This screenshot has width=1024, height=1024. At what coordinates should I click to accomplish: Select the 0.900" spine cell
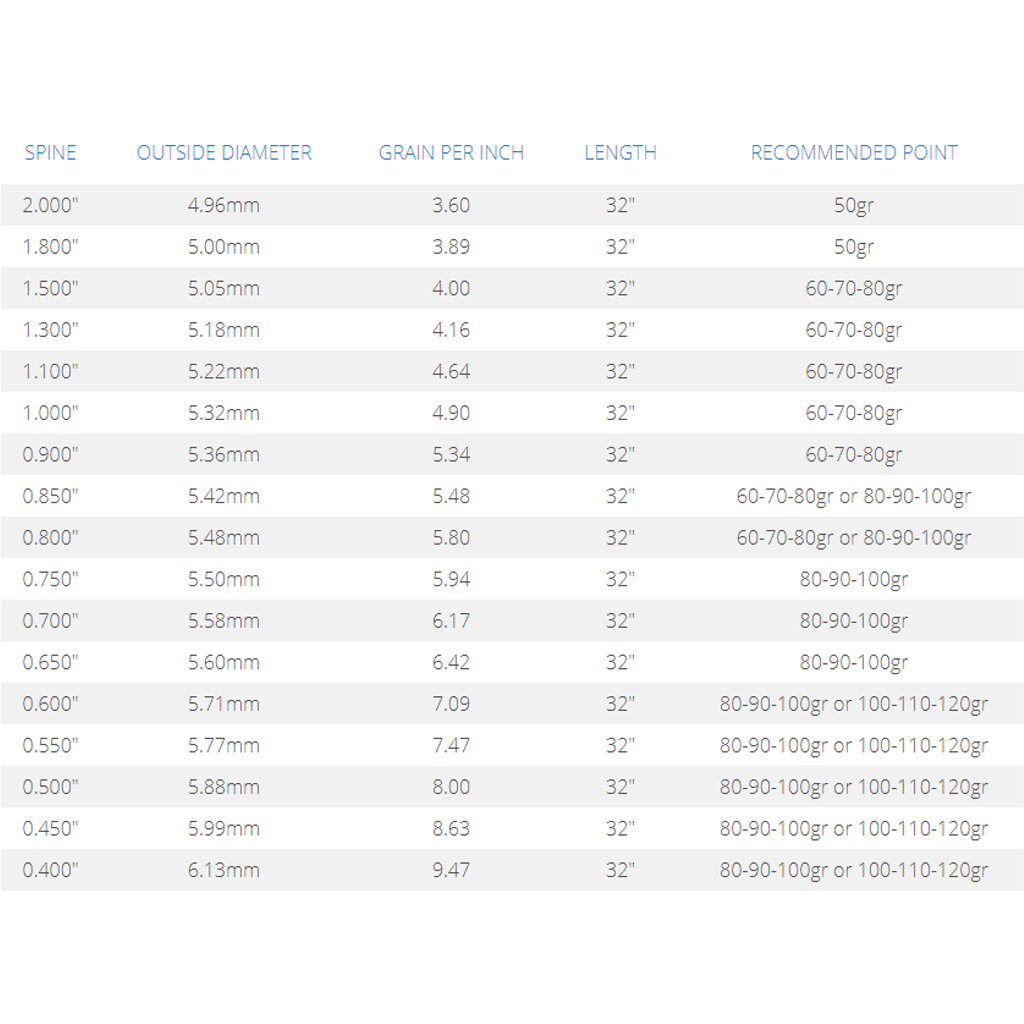tap(50, 455)
